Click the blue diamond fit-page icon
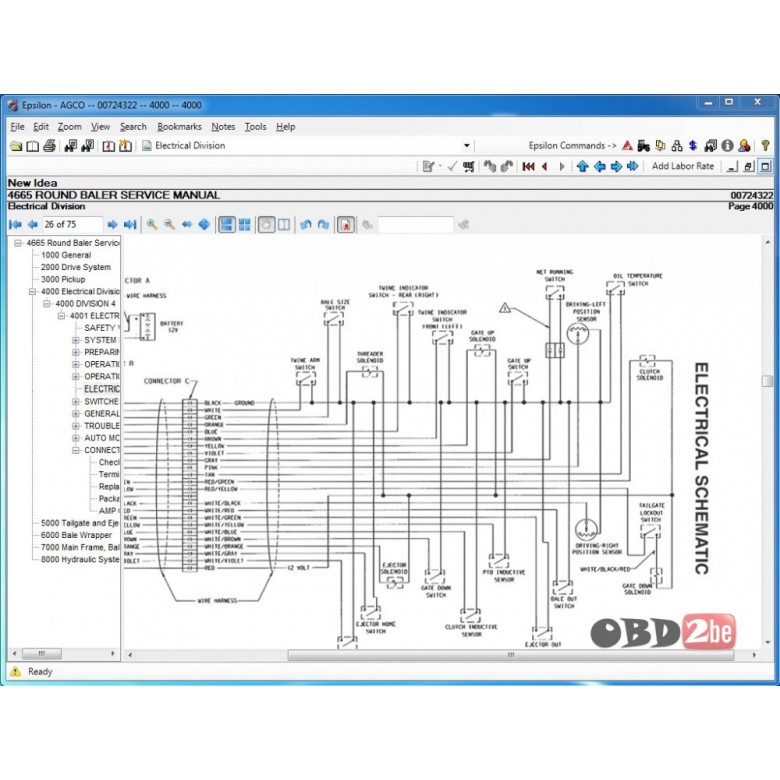The width and height of the screenshot is (780, 780). [x=204, y=225]
